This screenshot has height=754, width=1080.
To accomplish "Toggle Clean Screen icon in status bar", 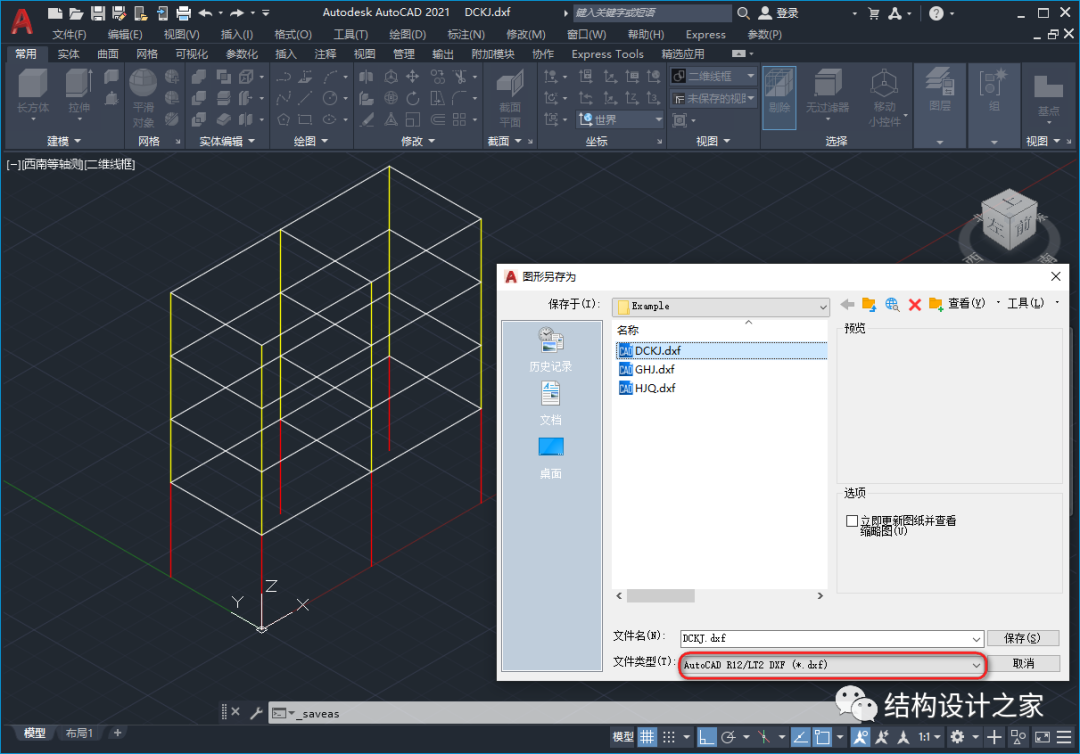I will [x=1043, y=737].
